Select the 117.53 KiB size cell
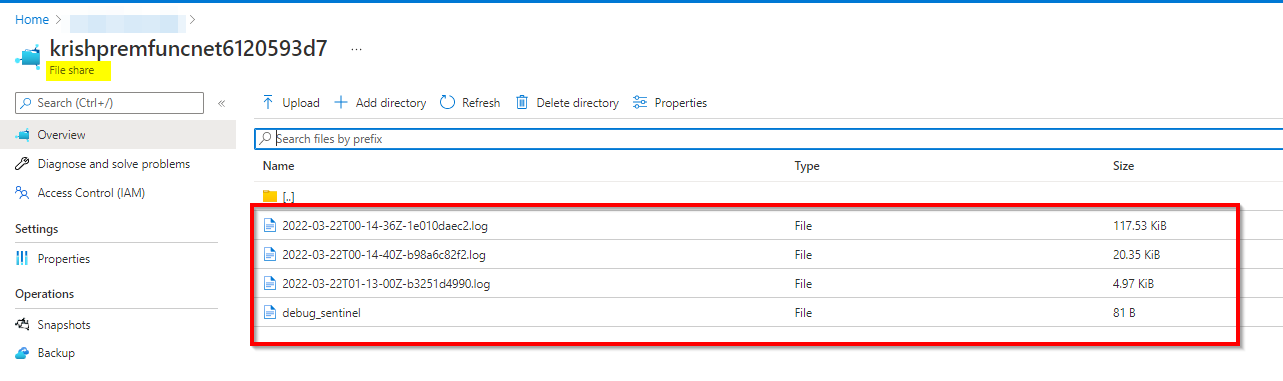Screen dimensions: 1283x381 coord(1139,226)
